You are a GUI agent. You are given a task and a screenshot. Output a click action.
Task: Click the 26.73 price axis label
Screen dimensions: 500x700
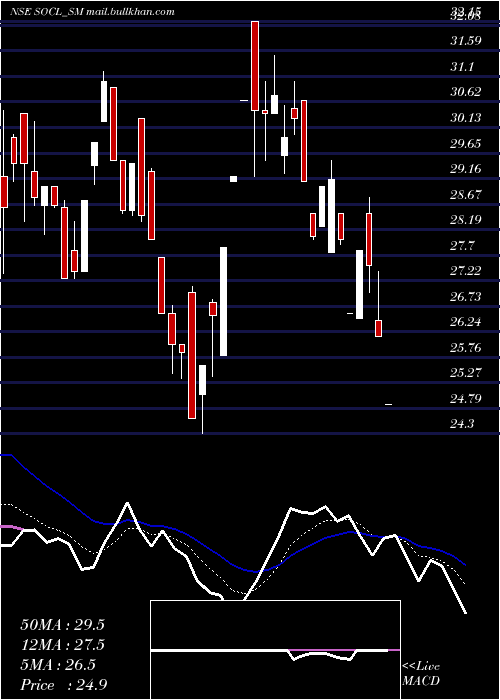click(466, 296)
